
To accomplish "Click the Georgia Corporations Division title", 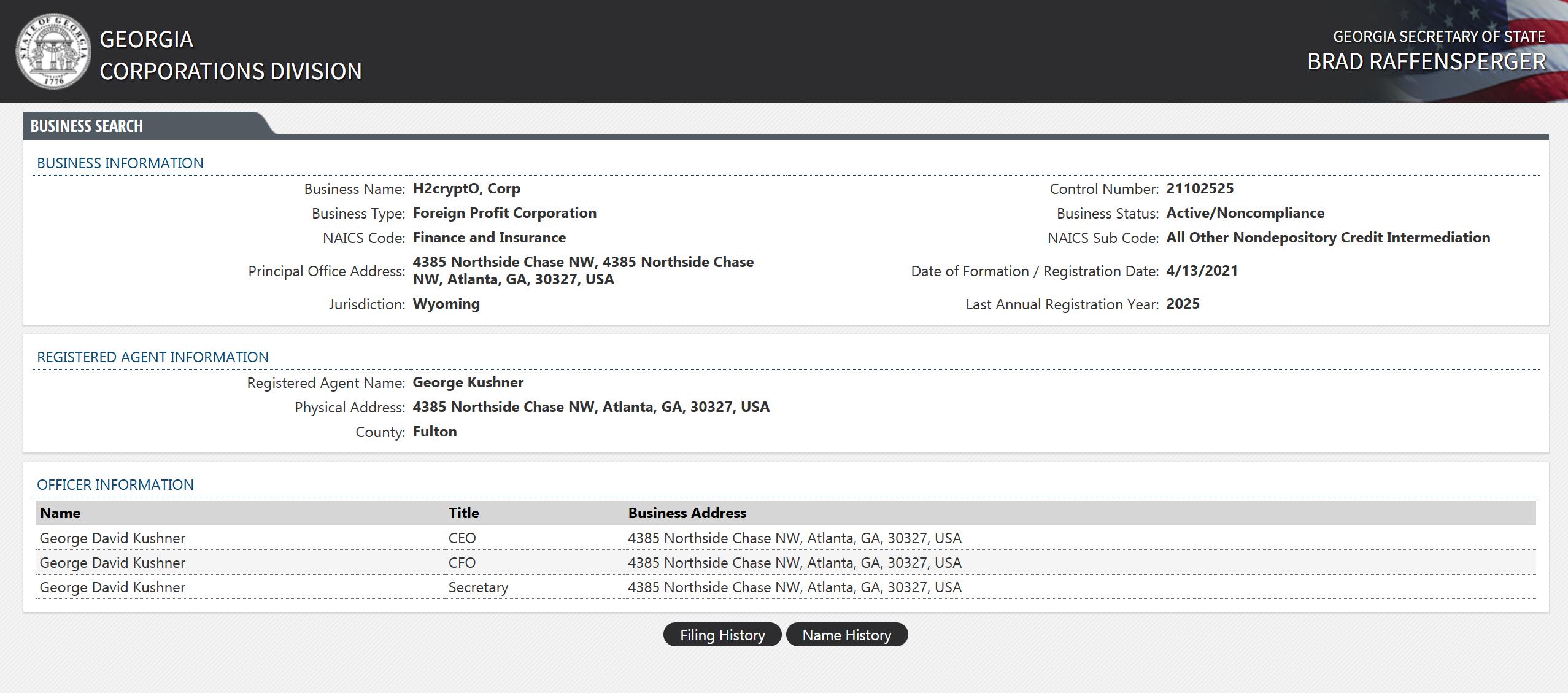I will pyautogui.click(x=231, y=55).
